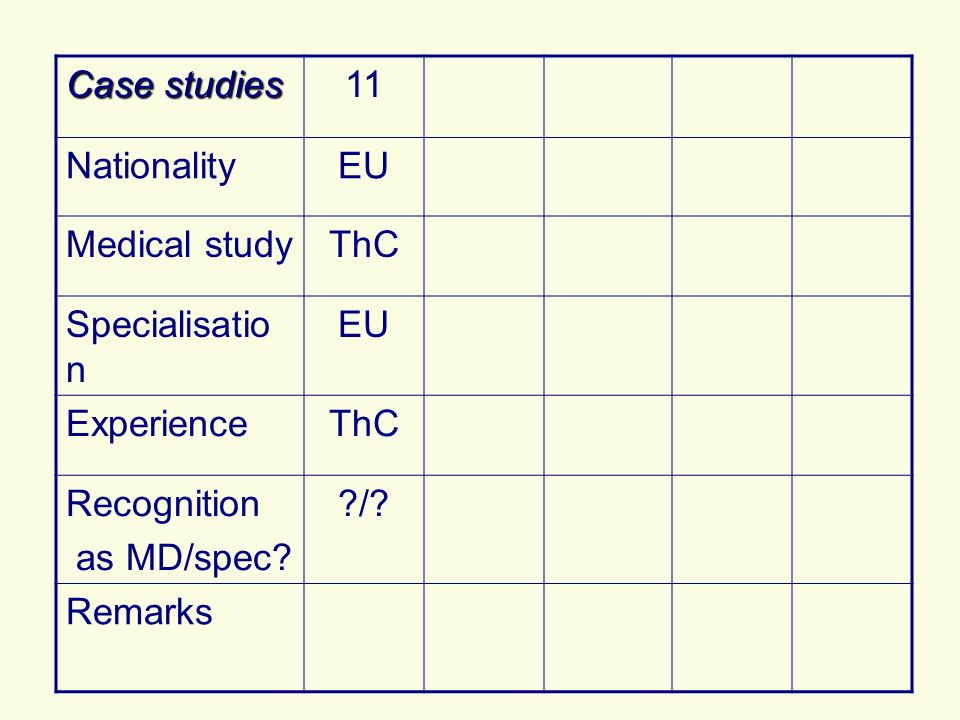Click the Case studies header cell
This screenshot has width=960, height=720.
click(x=180, y=97)
